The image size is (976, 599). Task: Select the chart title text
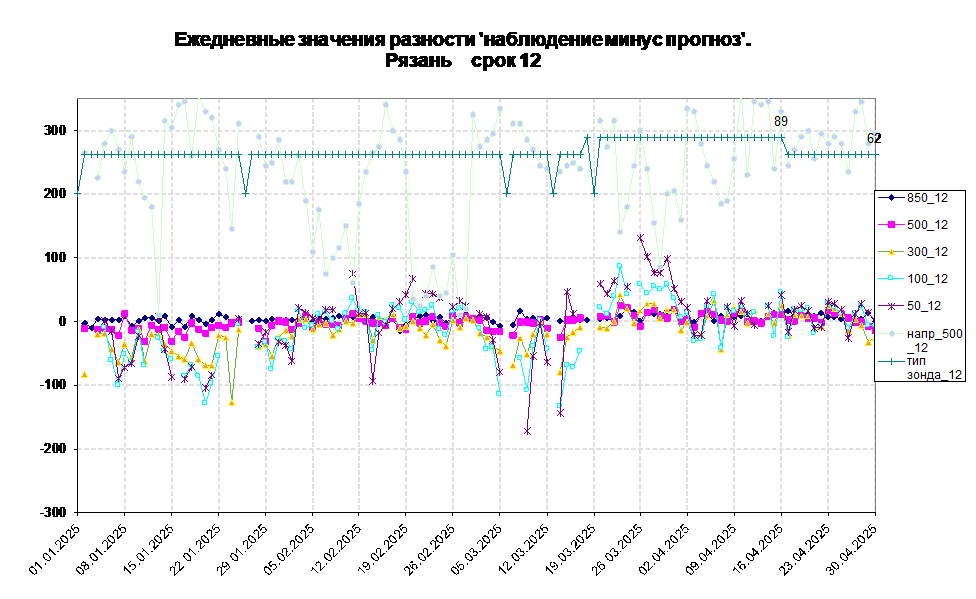pyautogui.click(x=462, y=50)
